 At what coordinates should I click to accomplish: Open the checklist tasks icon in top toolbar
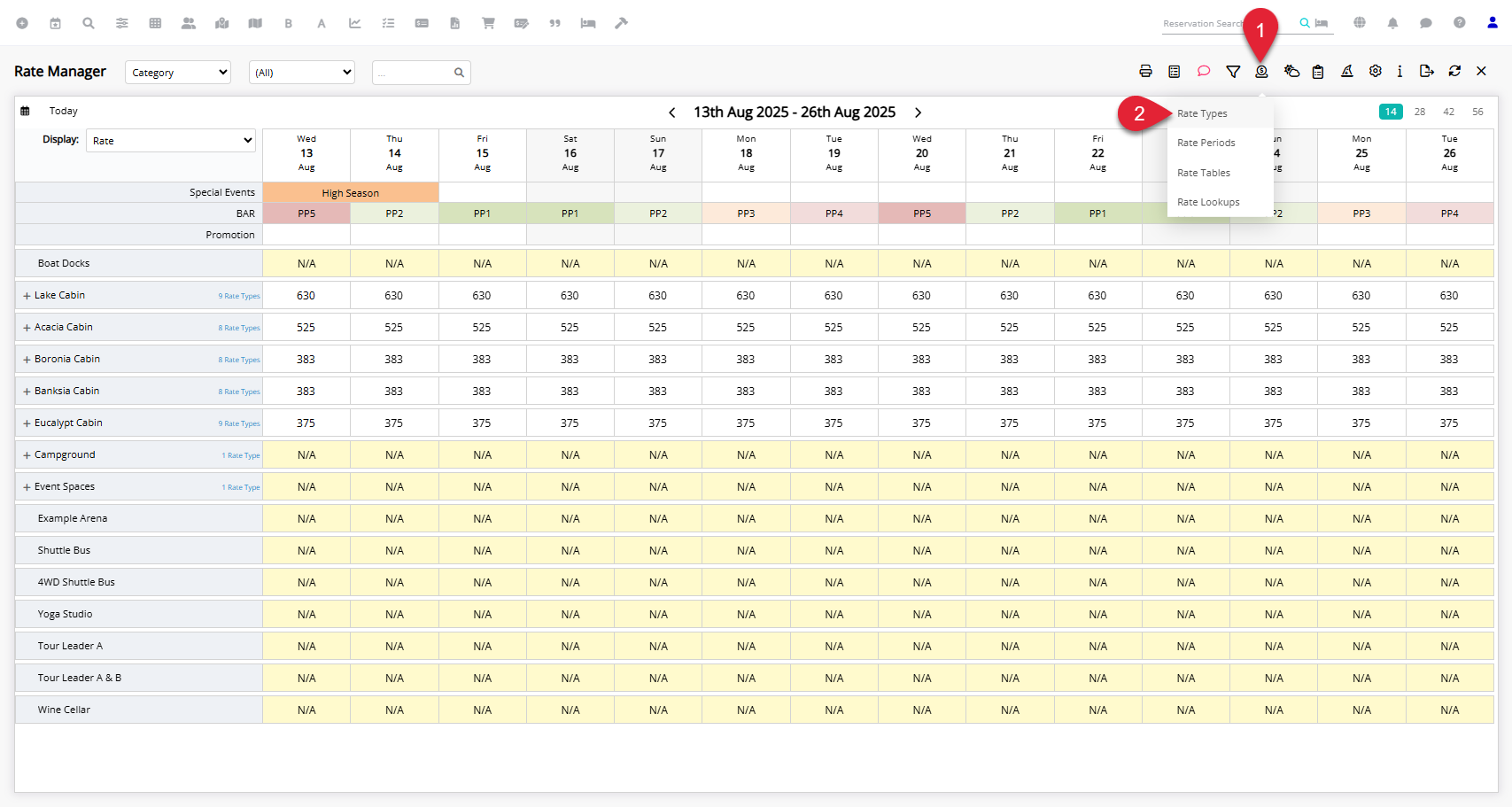tap(388, 23)
